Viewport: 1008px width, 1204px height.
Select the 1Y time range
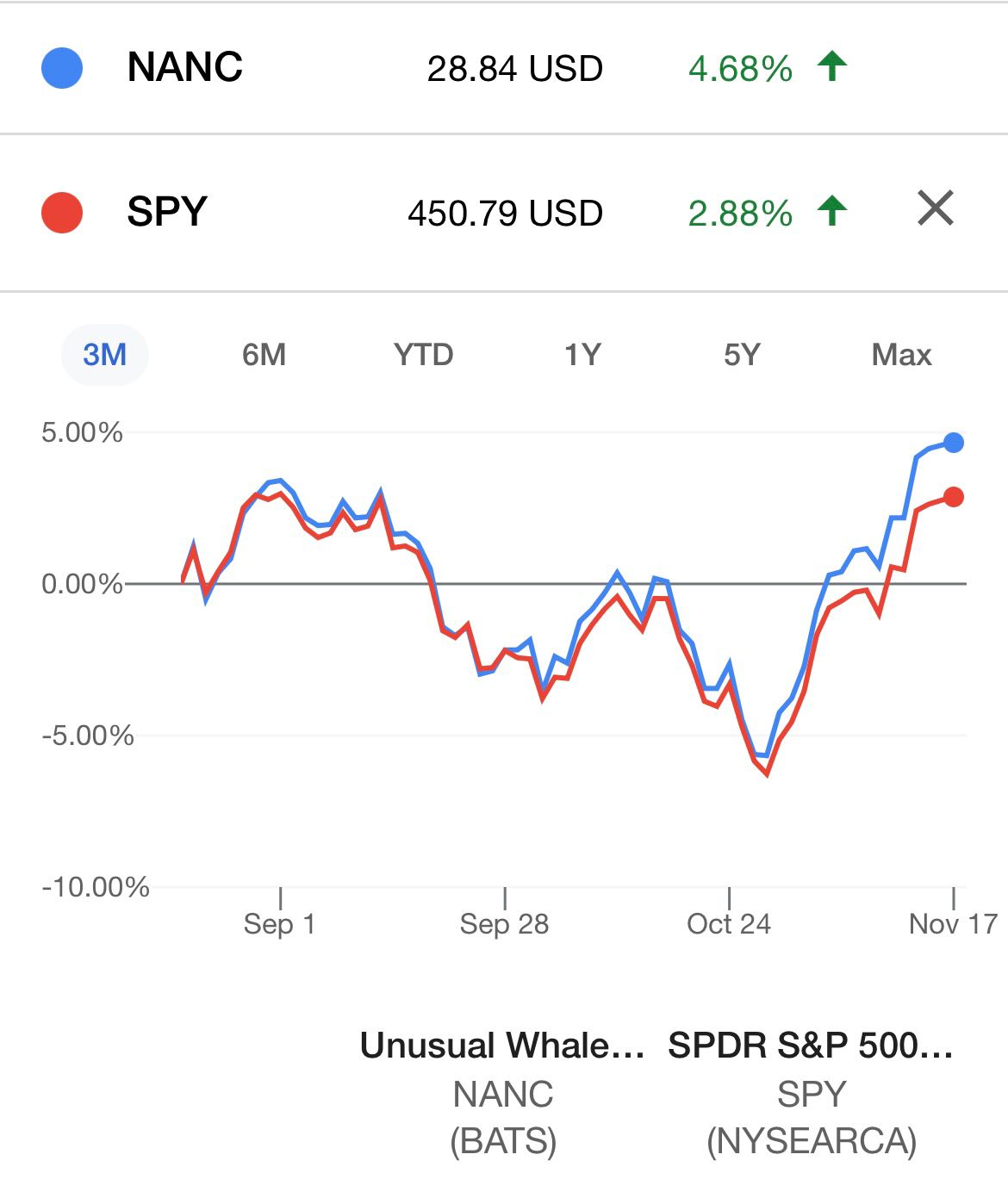(582, 355)
